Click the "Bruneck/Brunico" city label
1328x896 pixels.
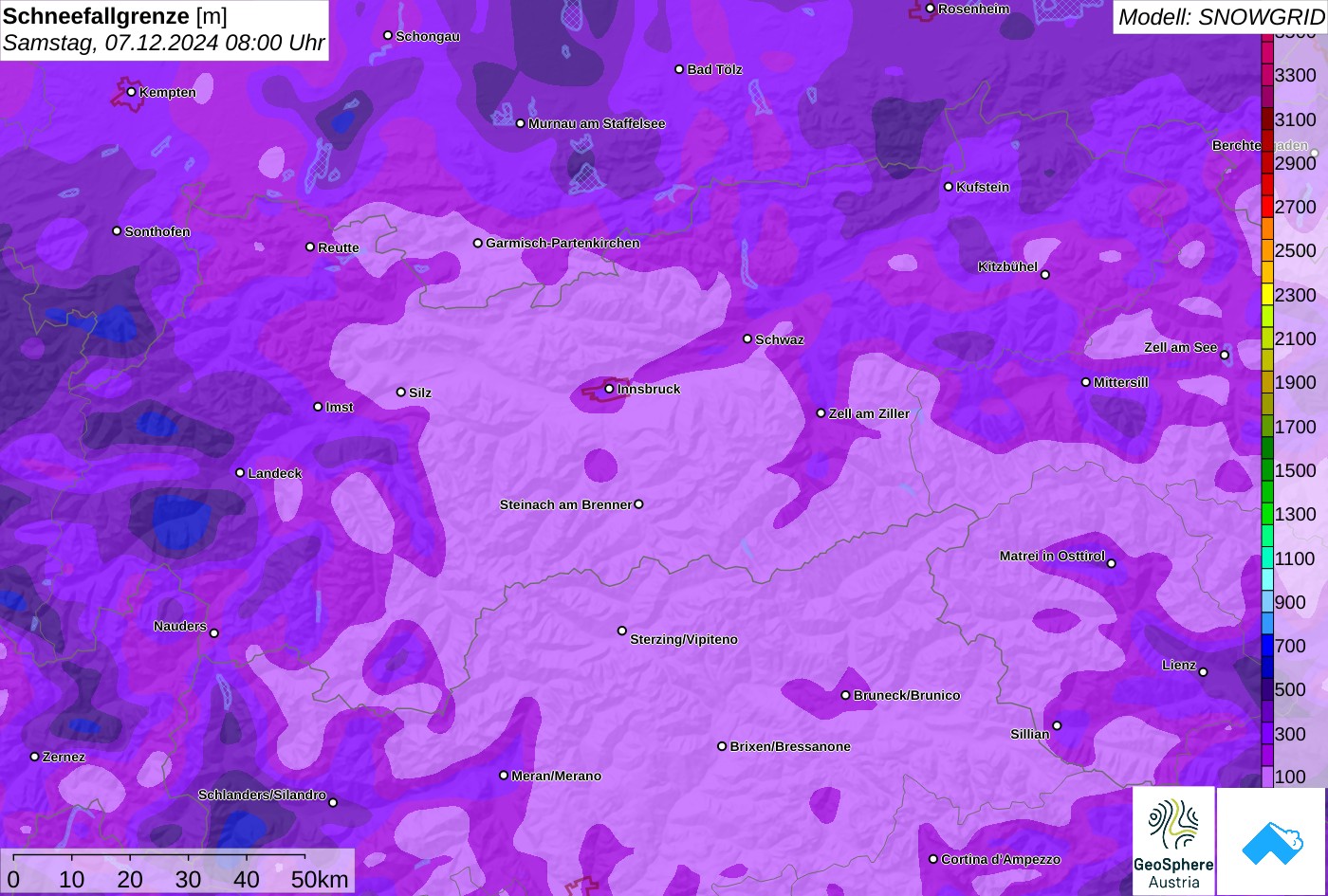[x=907, y=695]
